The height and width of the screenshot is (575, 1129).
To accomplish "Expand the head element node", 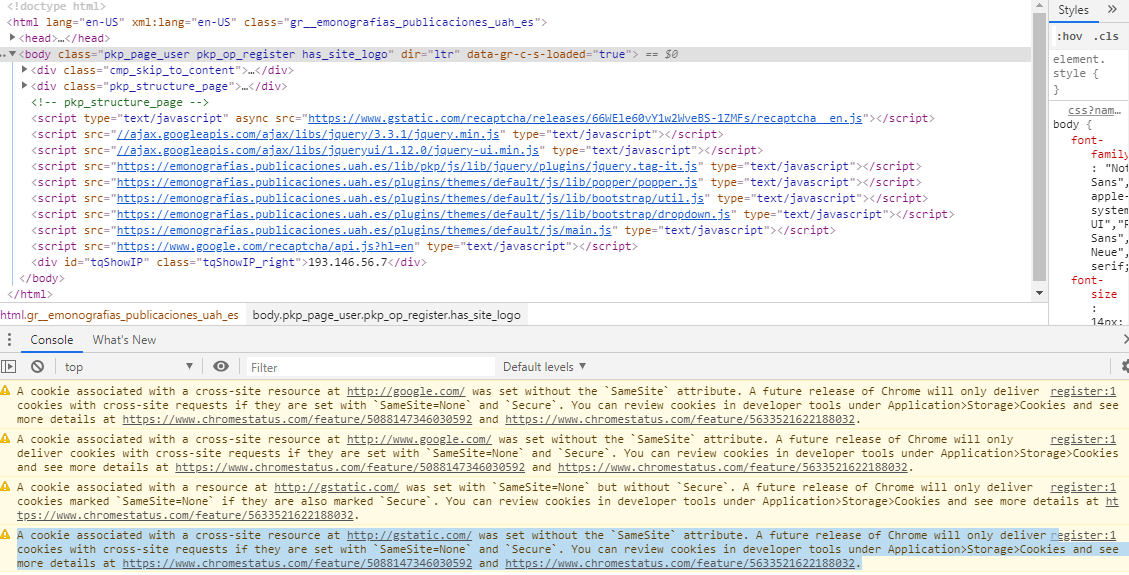I will [x=13, y=38].
